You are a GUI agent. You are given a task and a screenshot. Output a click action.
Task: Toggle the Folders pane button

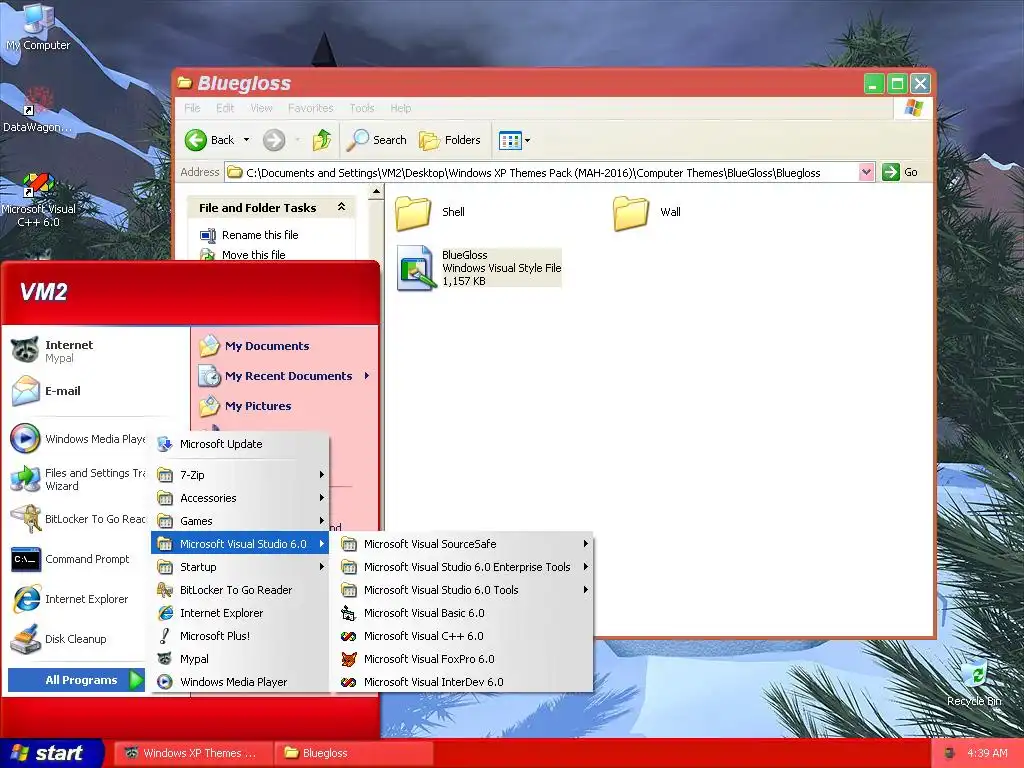click(449, 140)
